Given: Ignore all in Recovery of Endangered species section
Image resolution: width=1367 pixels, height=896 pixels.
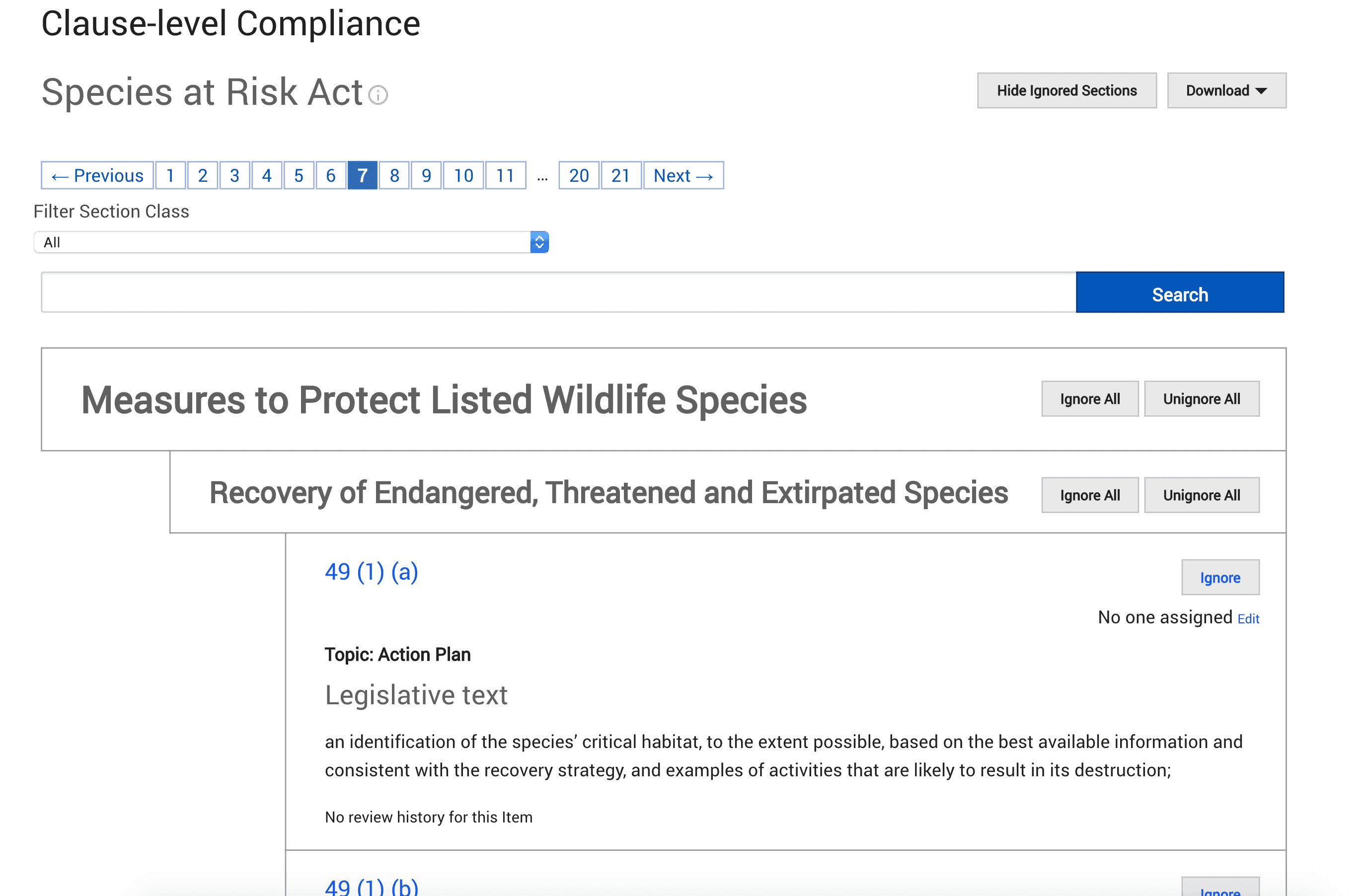Looking at the screenshot, I should (x=1090, y=495).
